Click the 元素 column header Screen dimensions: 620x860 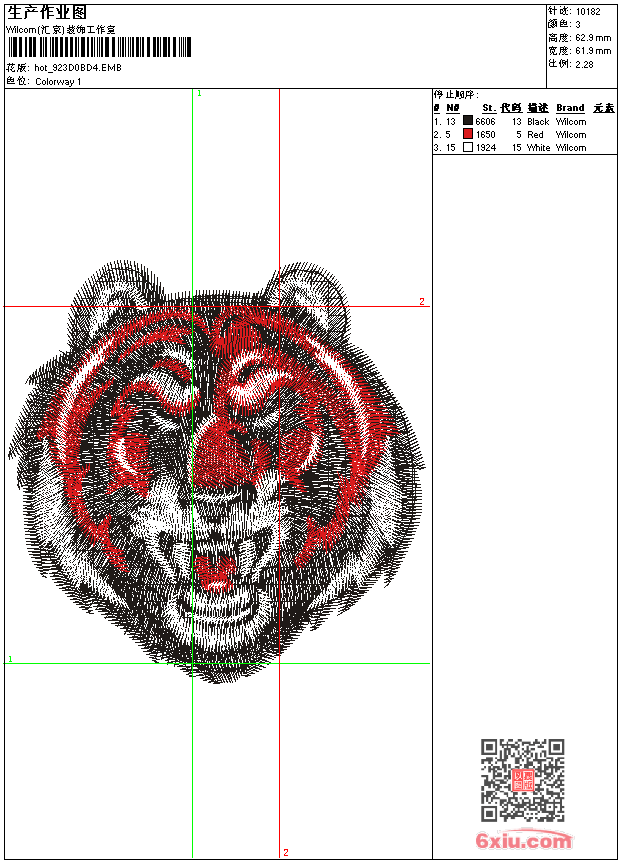coord(604,108)
